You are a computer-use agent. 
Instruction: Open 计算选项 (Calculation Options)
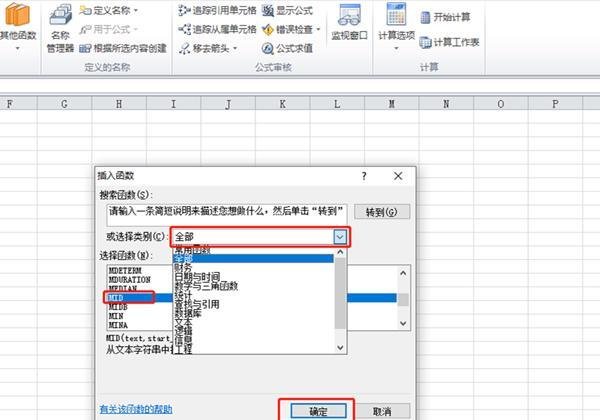click(396, 26)
